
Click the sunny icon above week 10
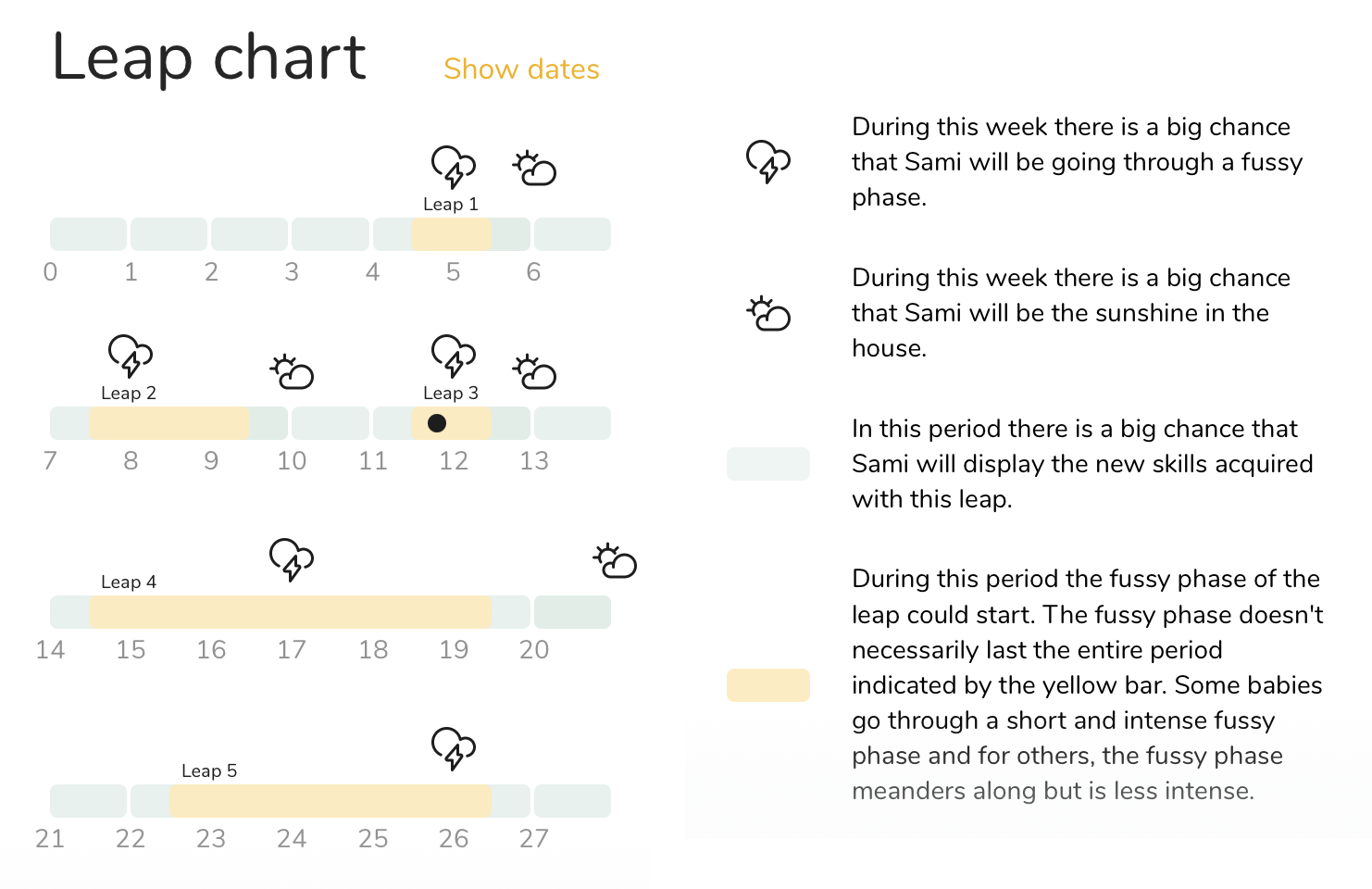point(292,371)
